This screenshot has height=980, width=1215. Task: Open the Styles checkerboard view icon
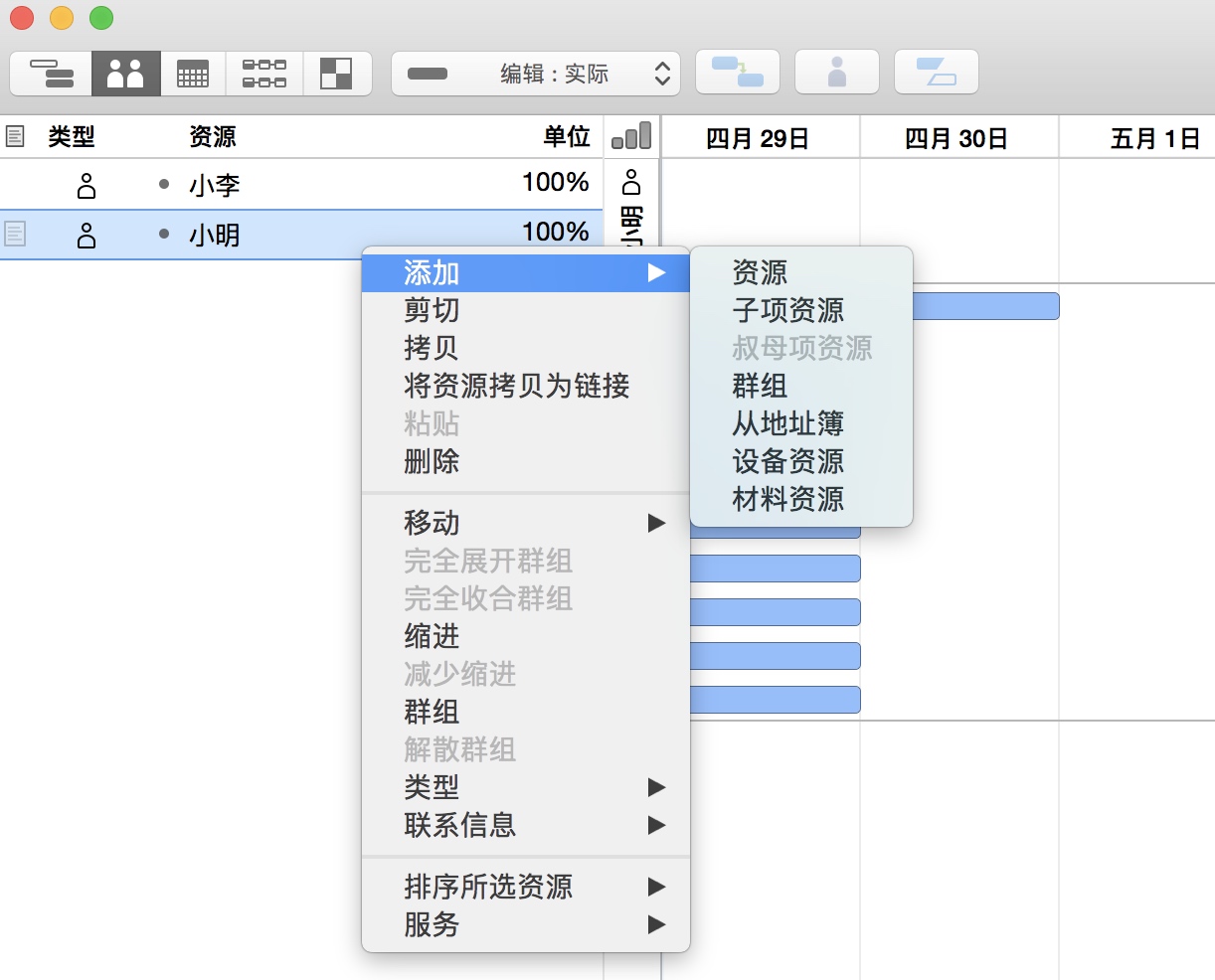pyautogui.click(x=336, y=74)
